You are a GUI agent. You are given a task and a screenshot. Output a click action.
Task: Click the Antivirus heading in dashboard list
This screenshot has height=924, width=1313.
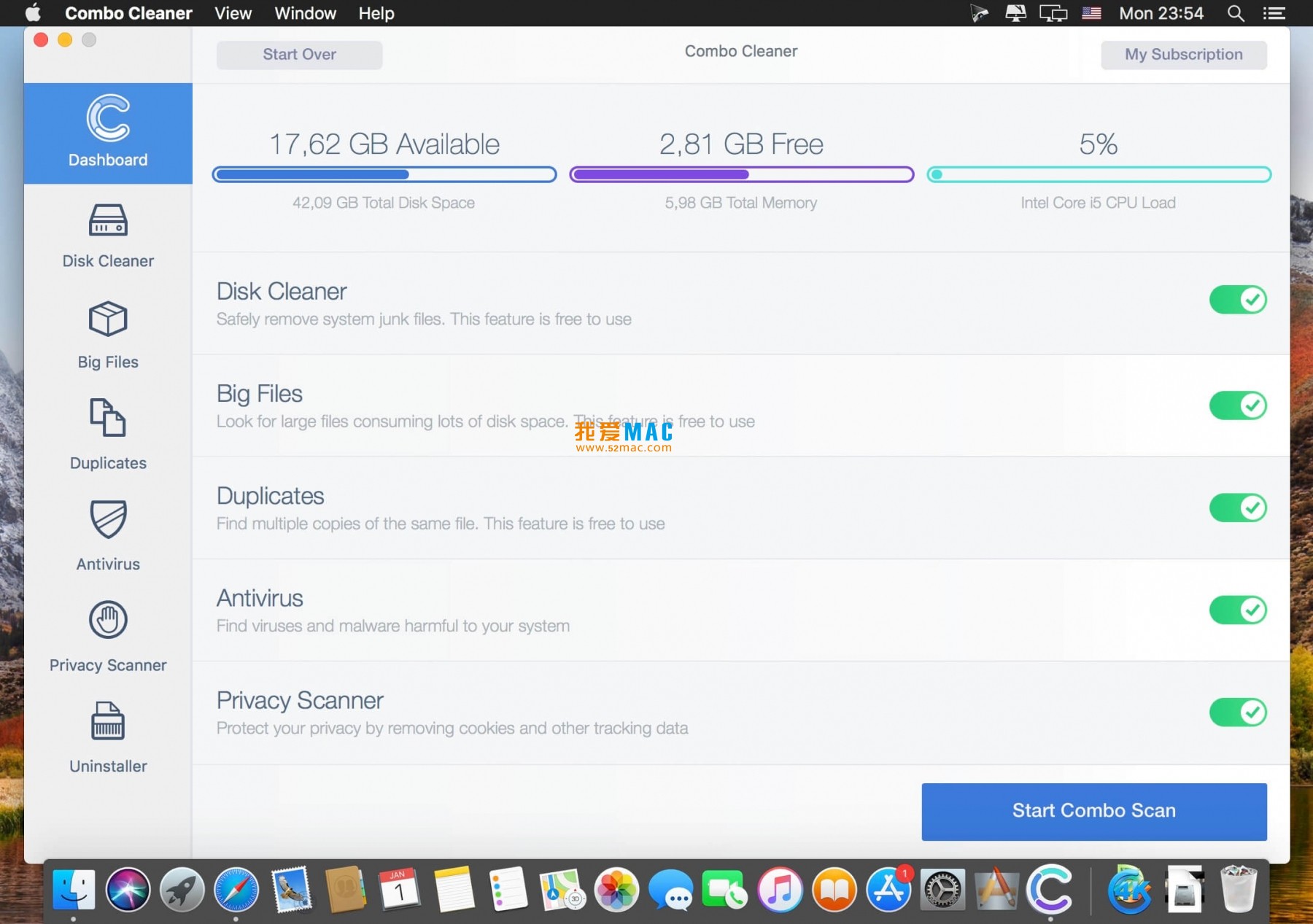click(x=260, y=599)
